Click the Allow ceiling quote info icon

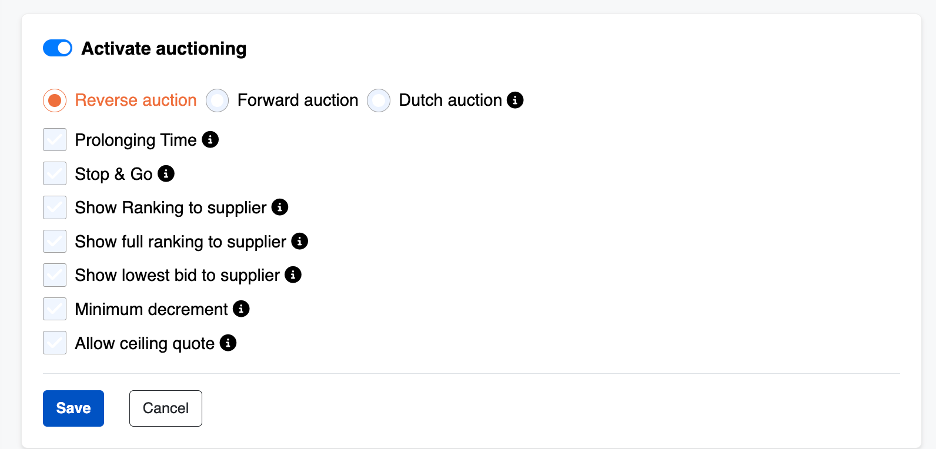228,343
